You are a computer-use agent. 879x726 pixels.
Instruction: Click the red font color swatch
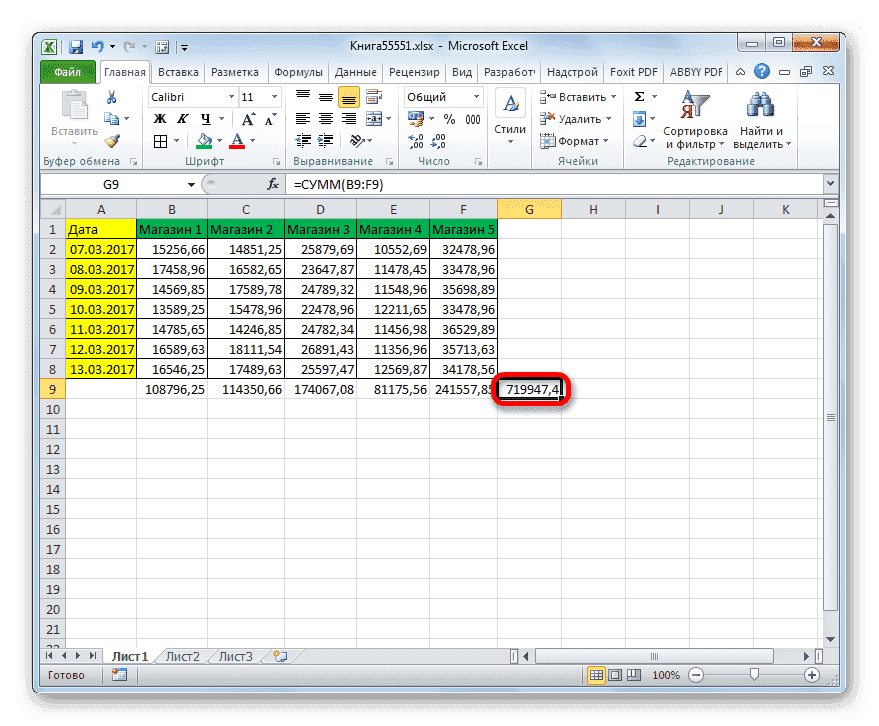[238, 144]
